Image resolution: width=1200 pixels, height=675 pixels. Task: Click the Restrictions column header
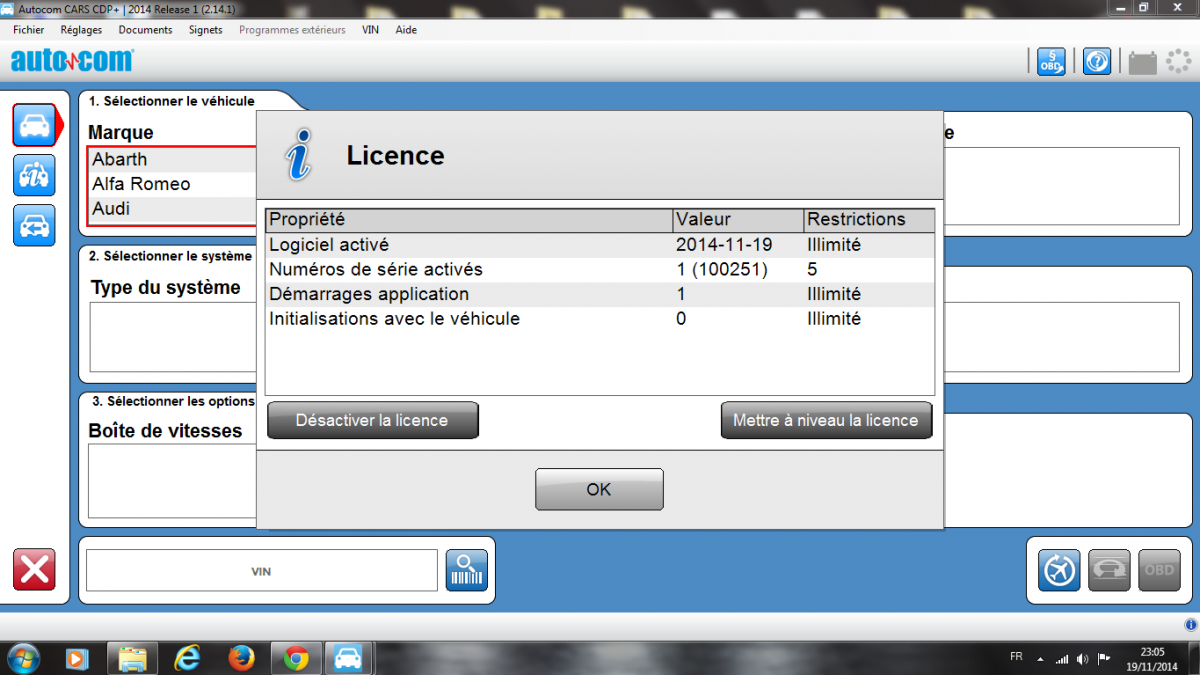(x=869, y=220)
